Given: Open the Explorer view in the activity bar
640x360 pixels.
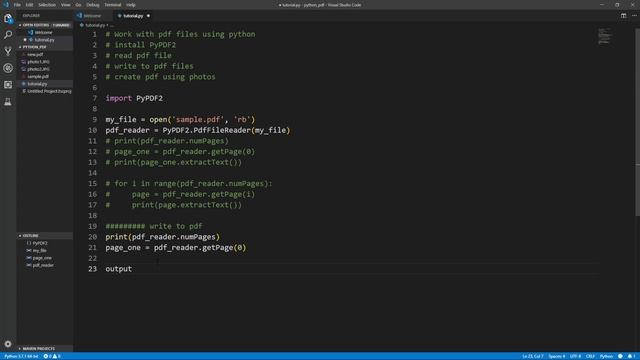Looking at the screenshot, I should coord(8,18).
